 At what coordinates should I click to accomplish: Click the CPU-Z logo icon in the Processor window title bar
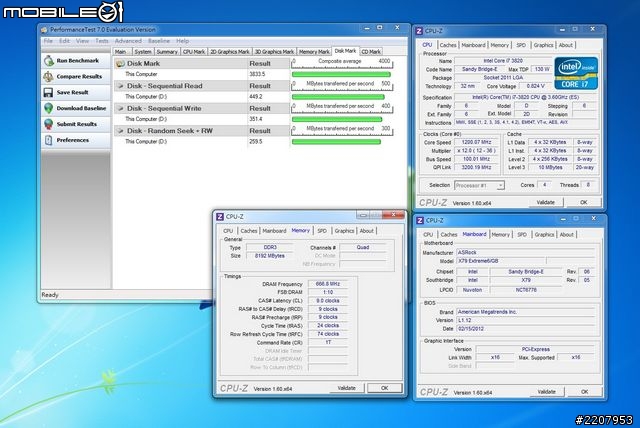pos(419,31)
